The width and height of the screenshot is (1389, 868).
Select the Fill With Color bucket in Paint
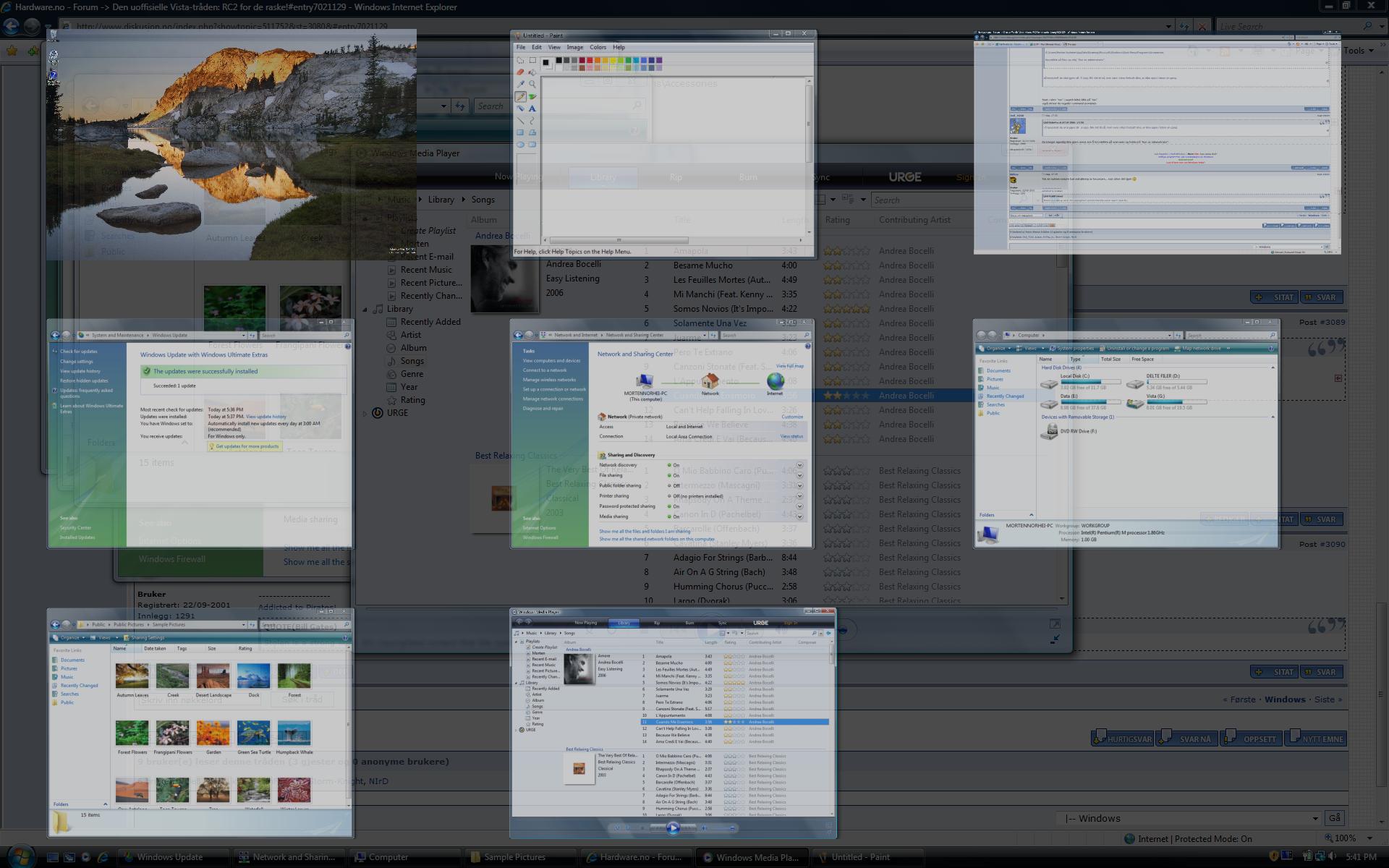click(532, 72)
